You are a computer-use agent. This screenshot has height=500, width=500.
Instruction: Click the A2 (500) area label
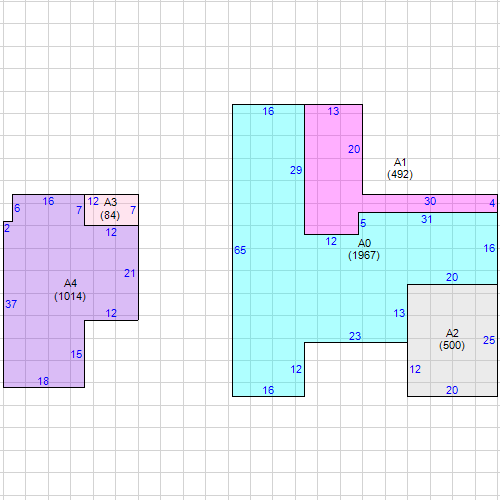pos(452,339)
